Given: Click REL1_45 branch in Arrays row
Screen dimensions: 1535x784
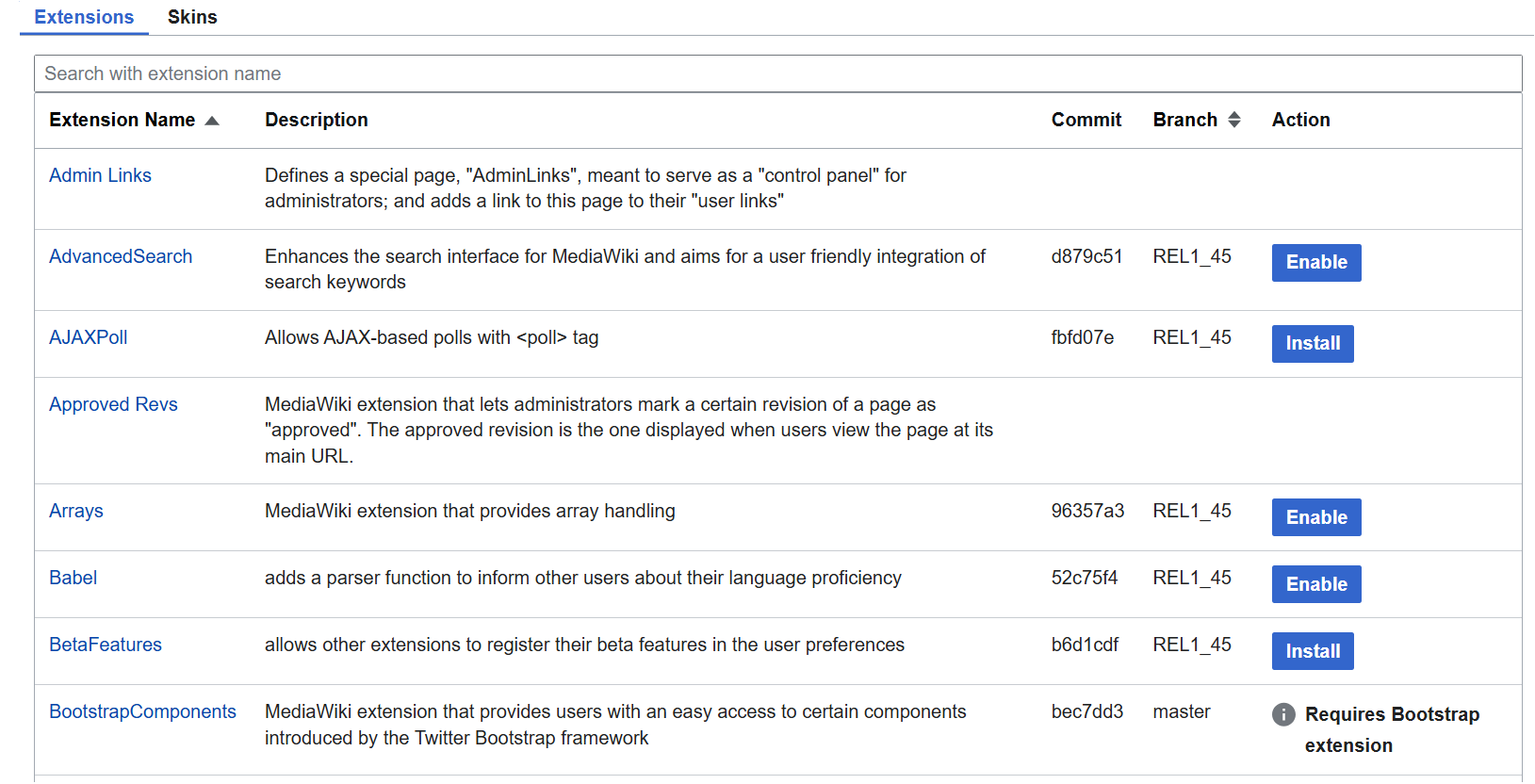Looking at the screenshot, I should pos(1192,511).
